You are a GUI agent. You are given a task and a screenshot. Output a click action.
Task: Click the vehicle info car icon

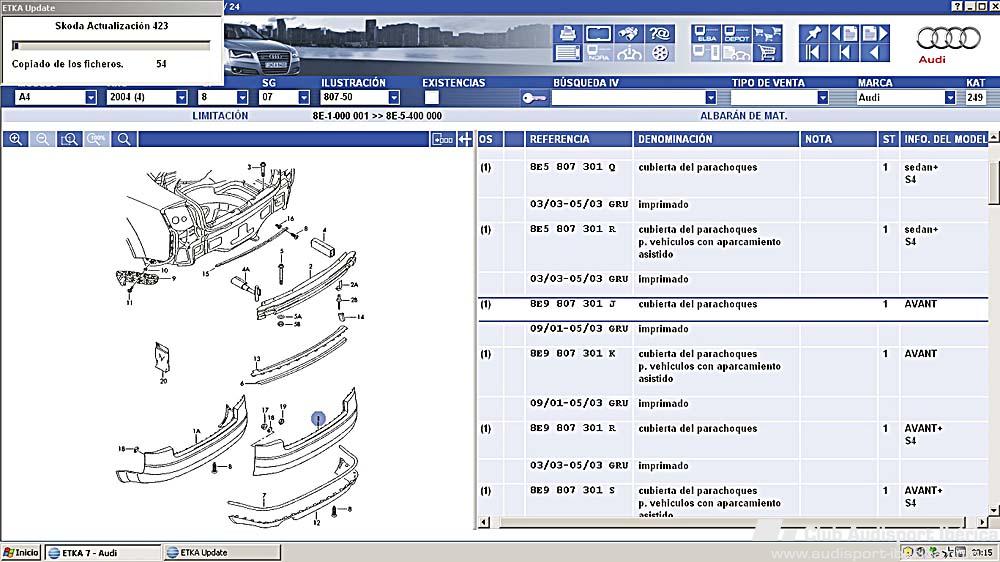pyautogui.click(x=629, y=53)
